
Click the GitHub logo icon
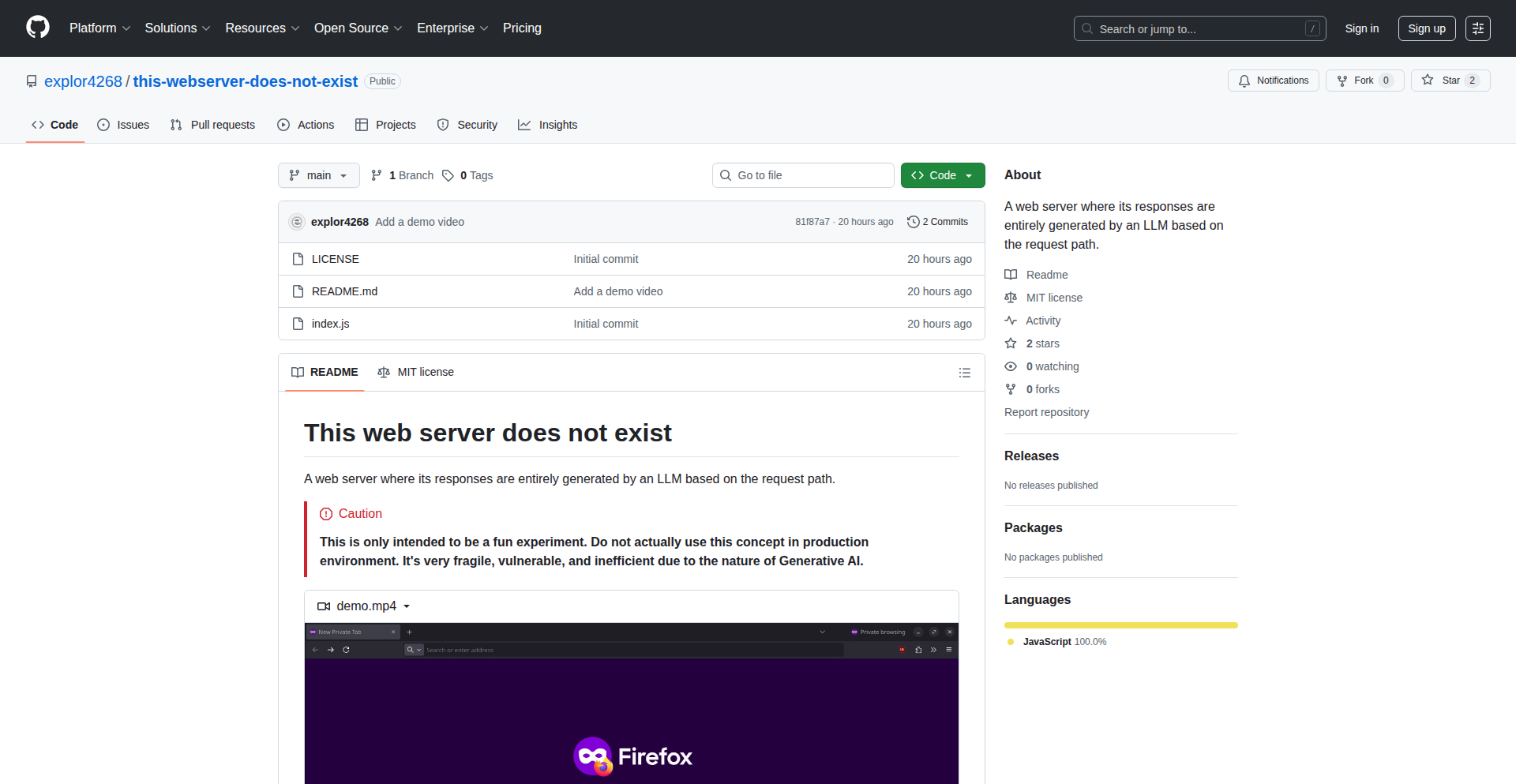pyautogui.click(x=38, y=28)
